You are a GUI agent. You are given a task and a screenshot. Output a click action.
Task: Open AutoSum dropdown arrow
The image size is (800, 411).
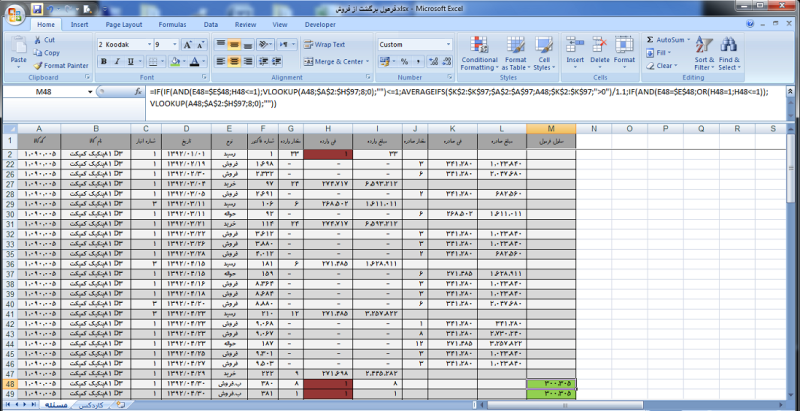point(688,40)
